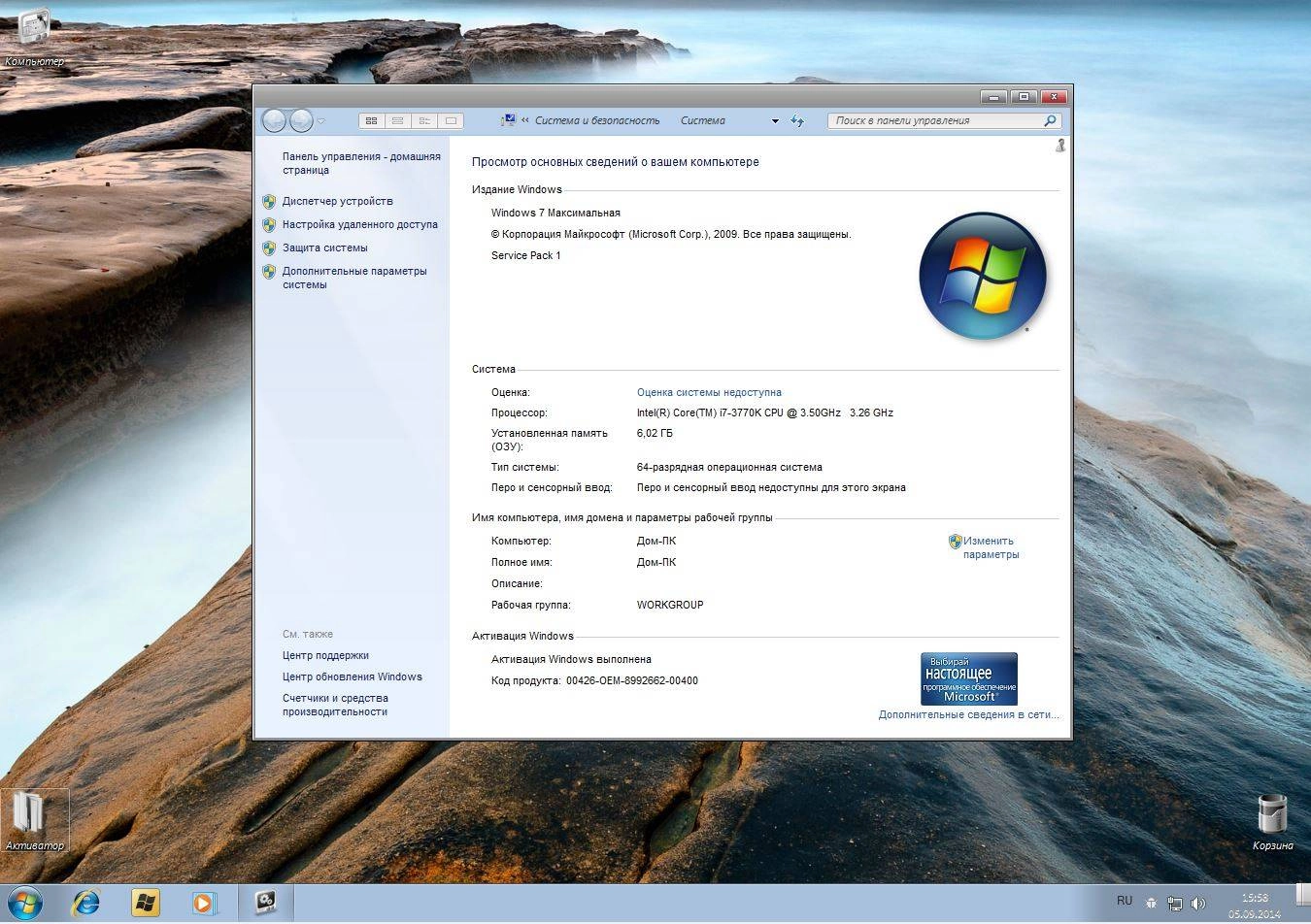Open help via the small icon under the search box
The width and height of the screenshot is (1311, 924).
[x=1060, y=146]
